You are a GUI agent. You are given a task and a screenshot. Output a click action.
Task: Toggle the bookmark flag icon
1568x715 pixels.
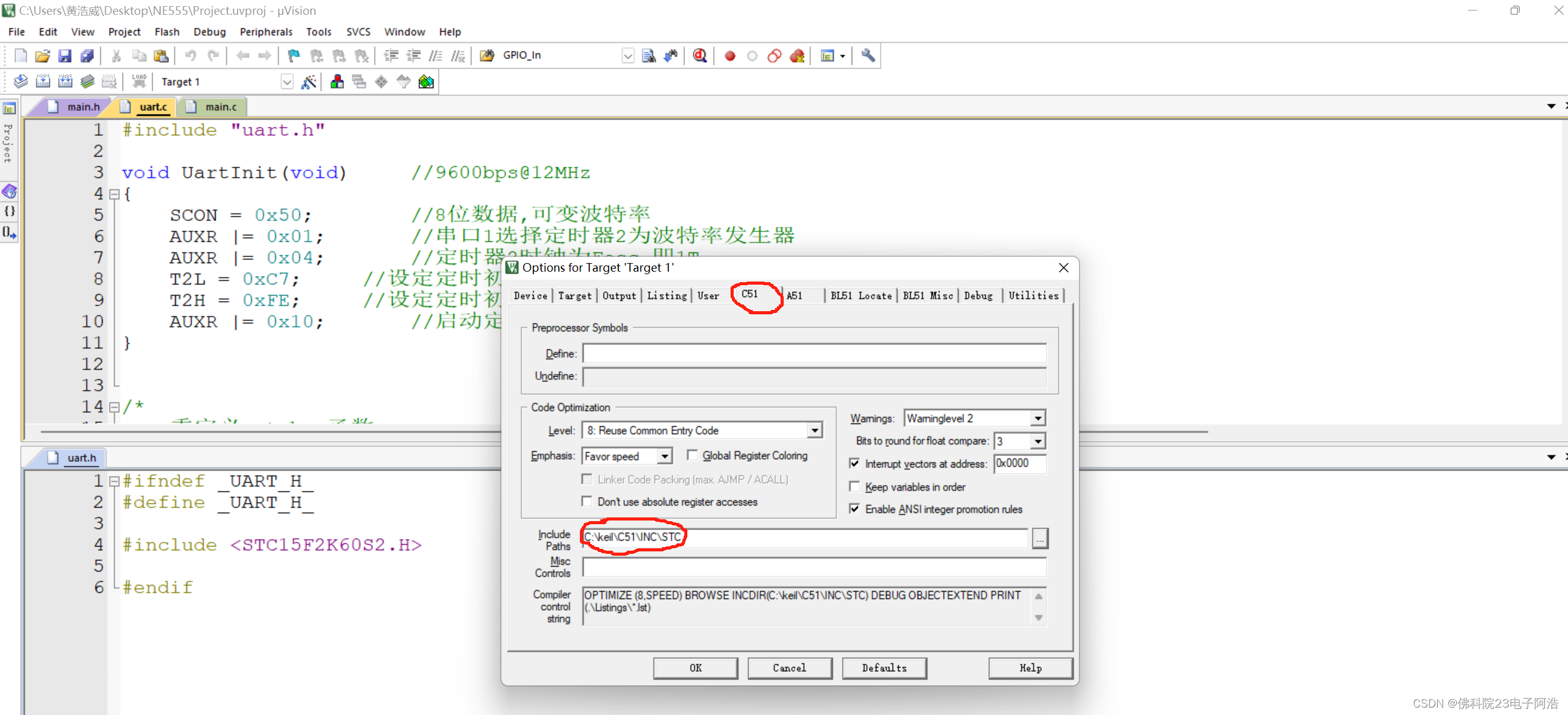click(293, 56)
